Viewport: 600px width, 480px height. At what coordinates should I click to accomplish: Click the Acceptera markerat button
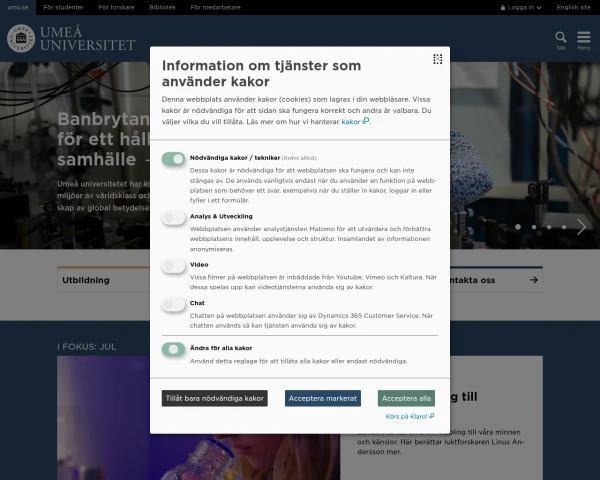point(323,398)
